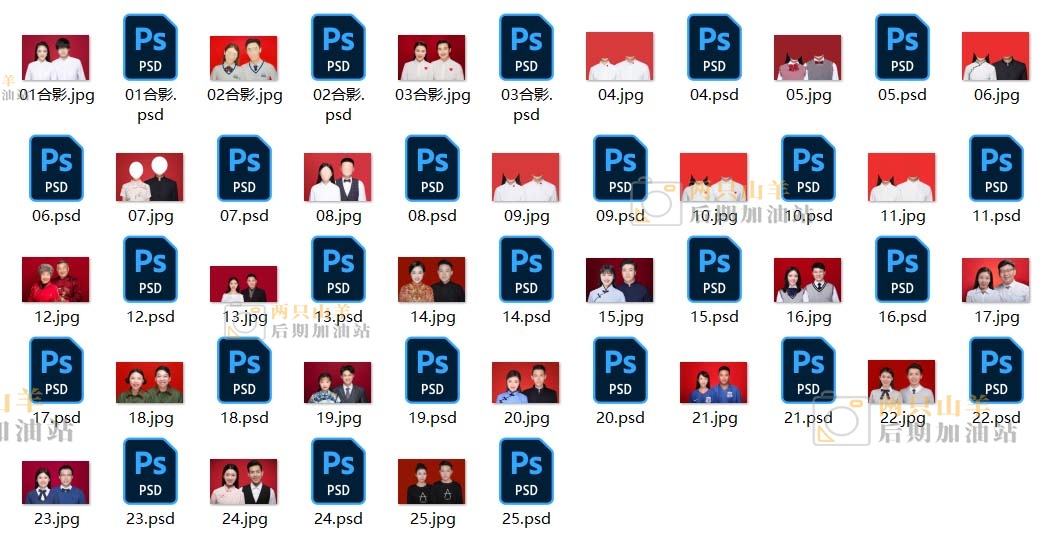Screen dimensions: 1040x533
Task: Click the 02合影.psd file icon
Action: [338, 48]
